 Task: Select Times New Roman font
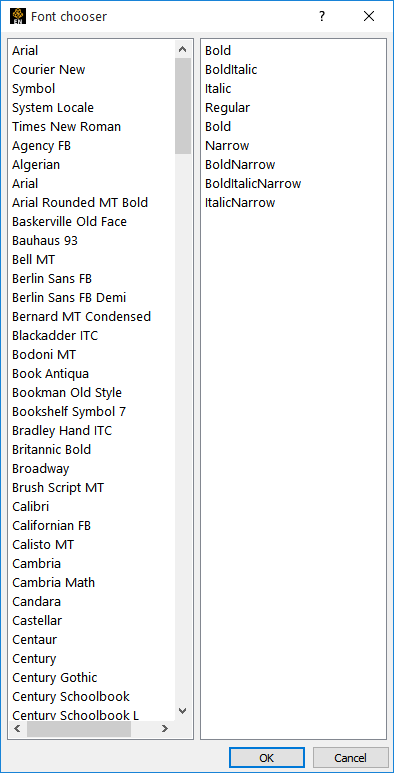pos(66,127)
